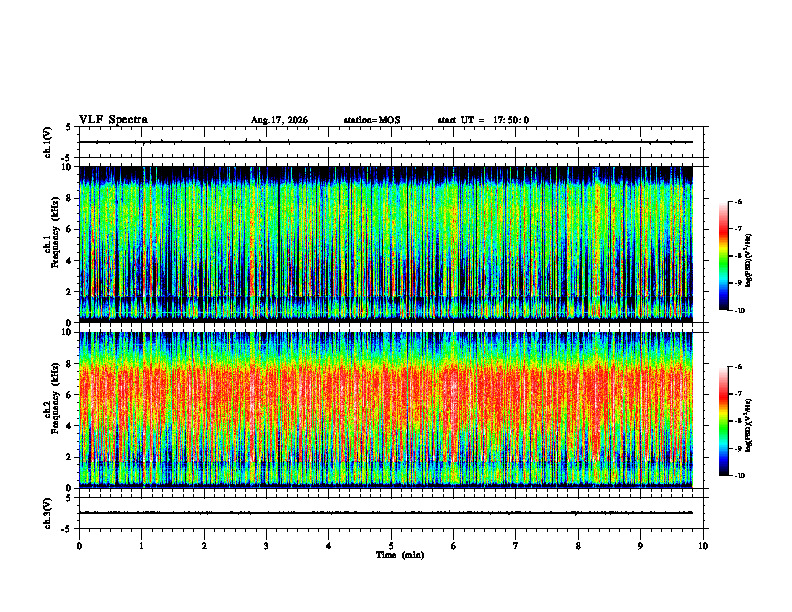Click the ch.3 voltage waveform trace

point(386,513)
